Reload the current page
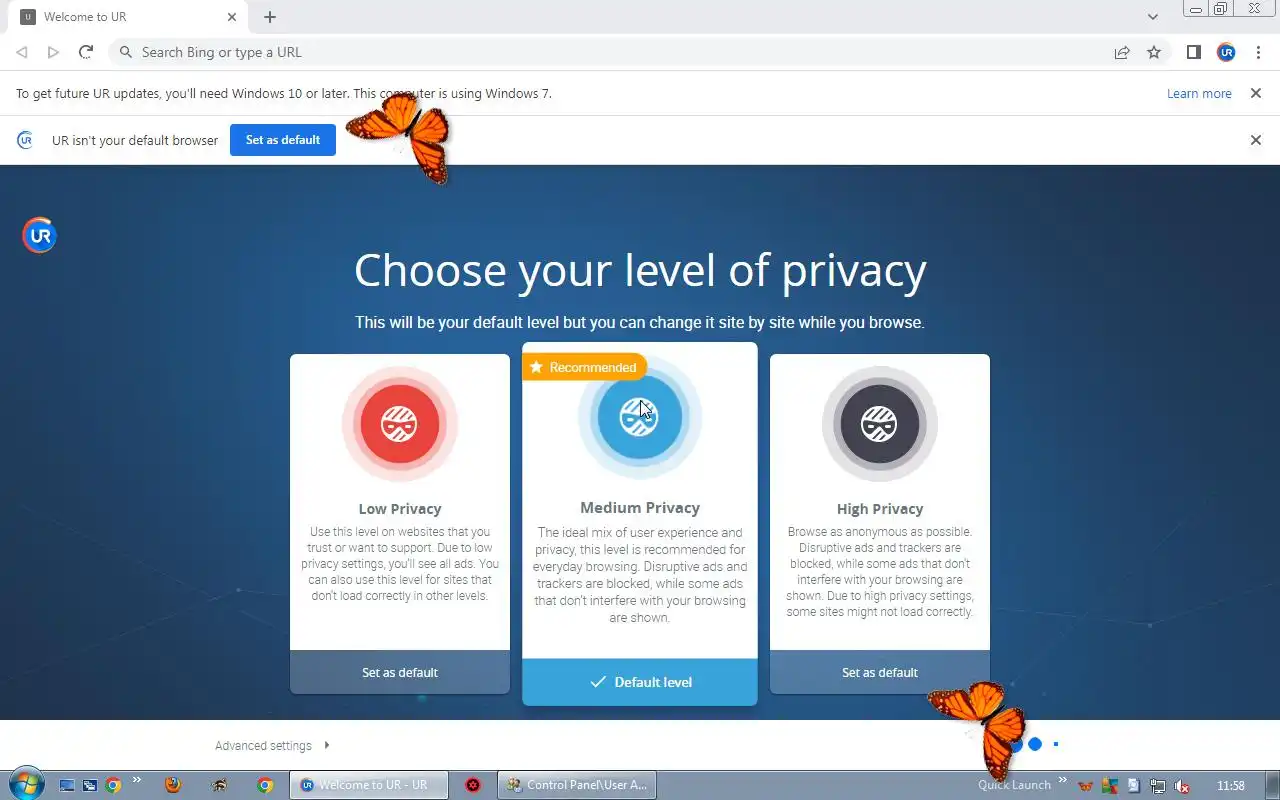 (86, 52)
